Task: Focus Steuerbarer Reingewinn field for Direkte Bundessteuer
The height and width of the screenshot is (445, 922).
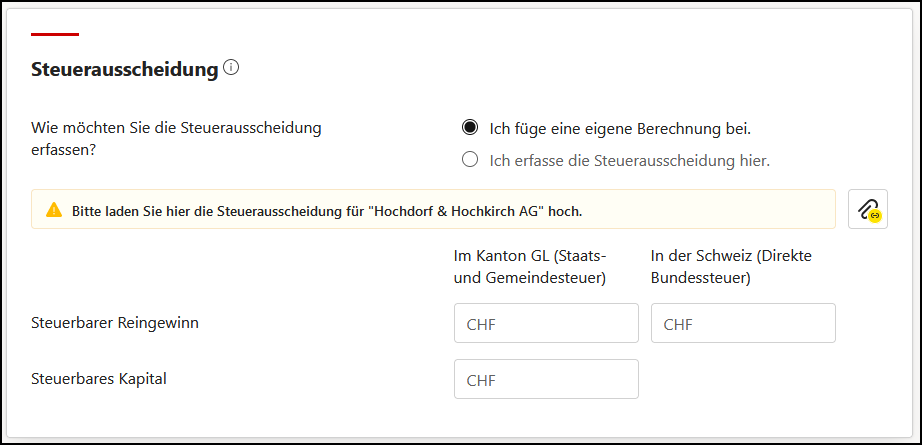Action: [743, 323]
